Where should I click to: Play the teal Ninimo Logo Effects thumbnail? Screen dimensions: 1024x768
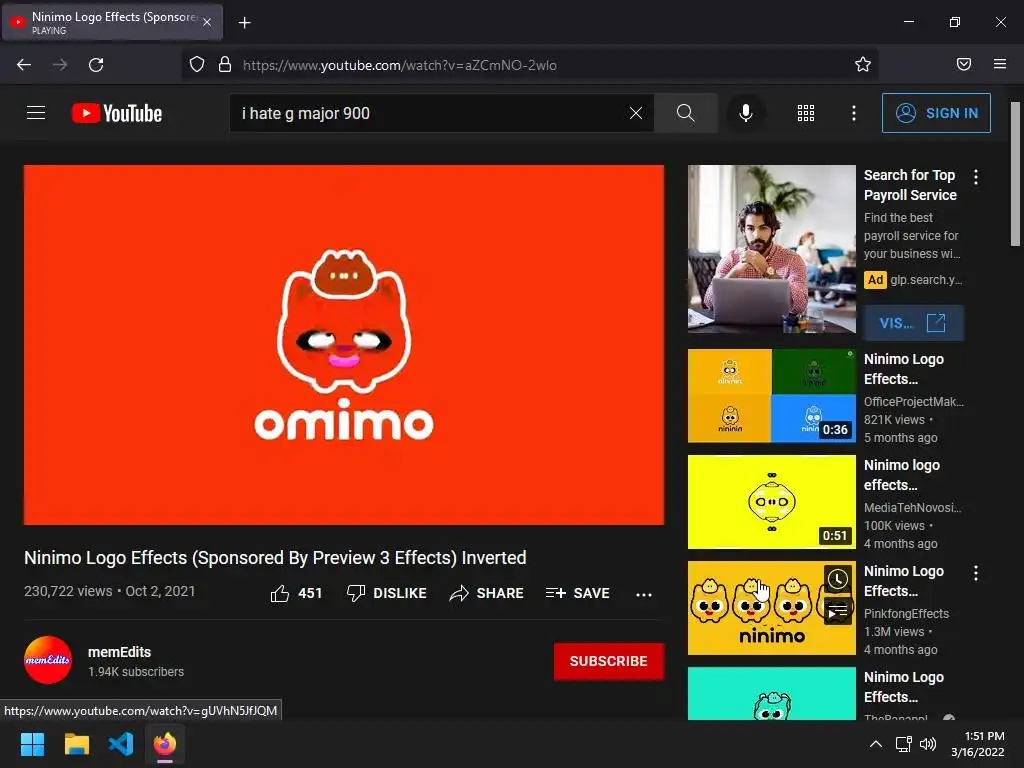[771, 694]
